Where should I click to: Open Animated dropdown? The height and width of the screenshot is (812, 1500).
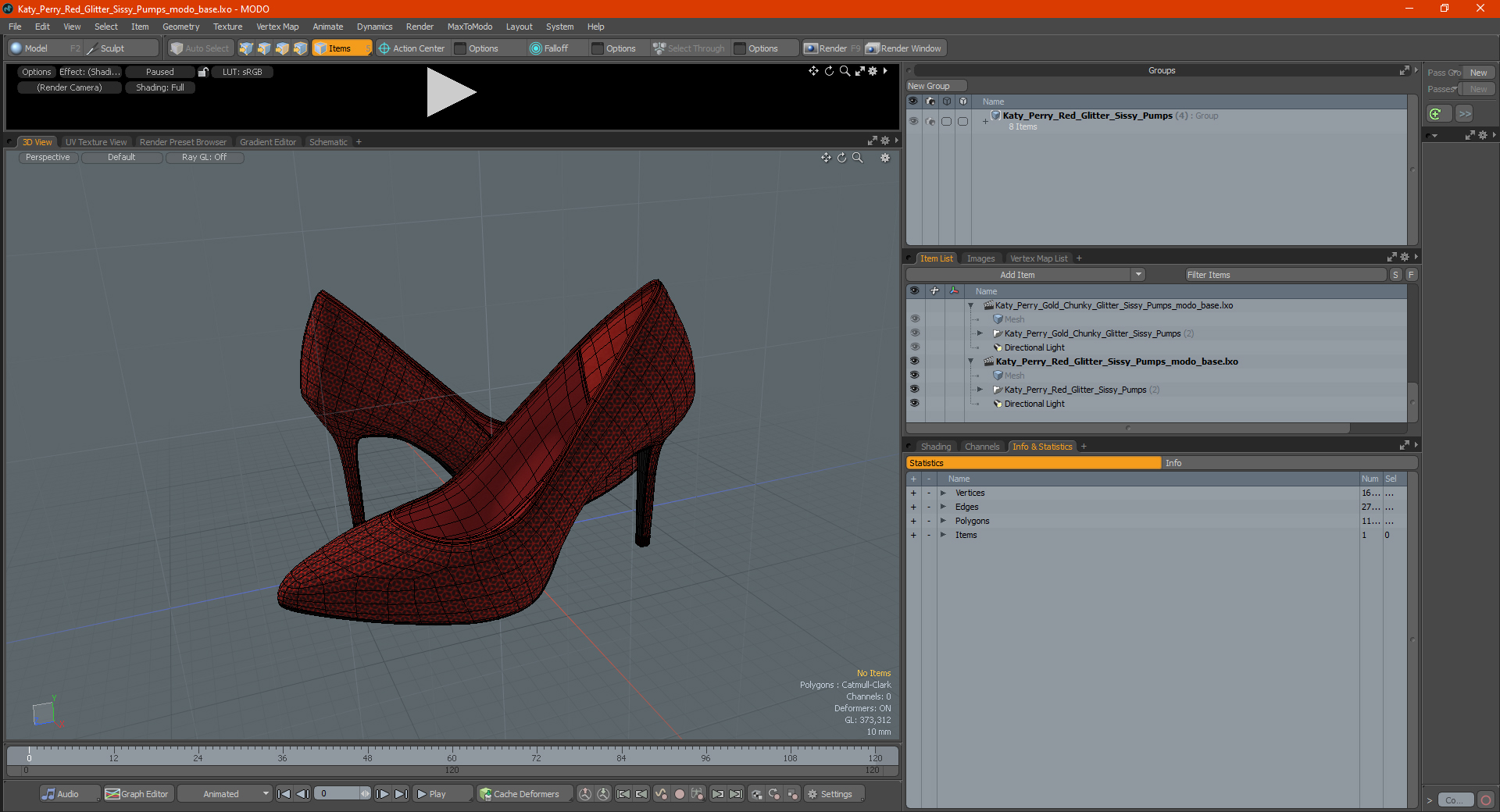tap(225, 794)
